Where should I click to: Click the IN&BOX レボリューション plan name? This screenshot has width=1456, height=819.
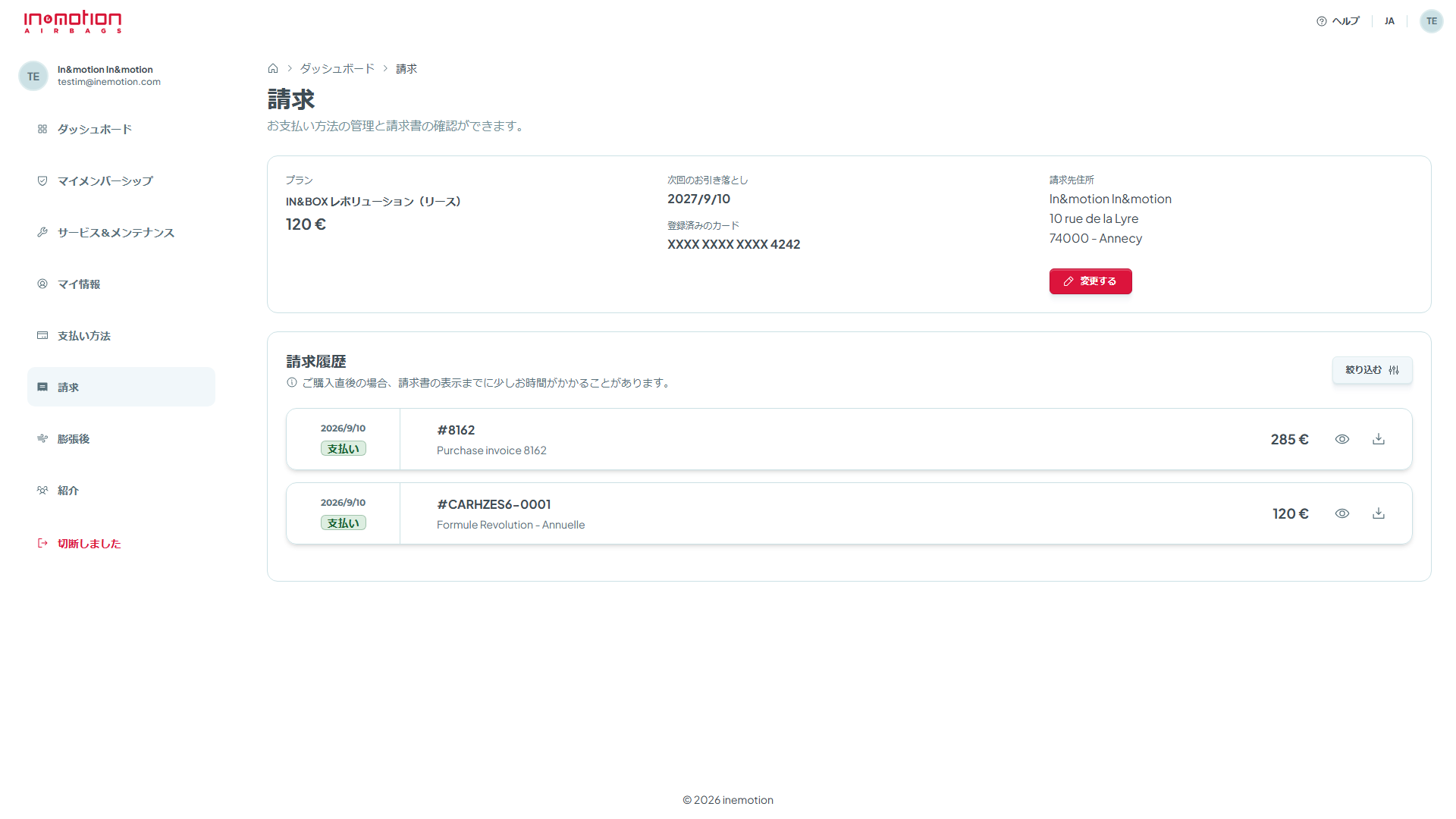point(373,202)
